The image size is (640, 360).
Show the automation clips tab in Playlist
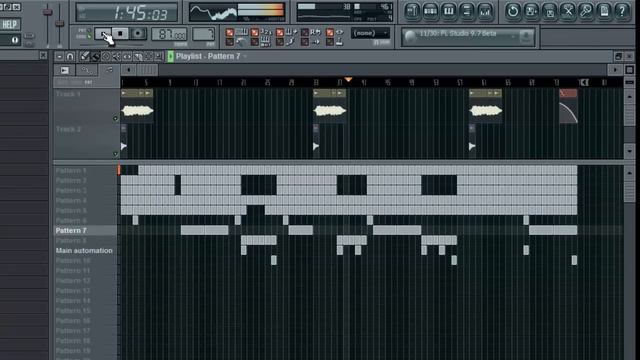tap(87, 70)
